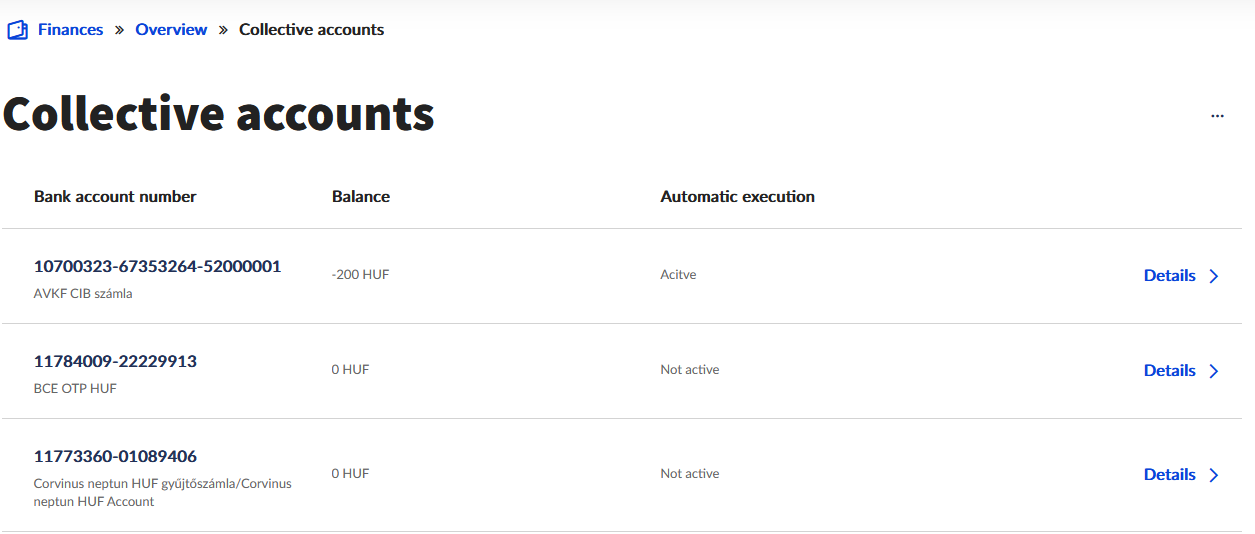
Task: Click account number 10700323-67353264-52000001
Action: click(157, 267)
